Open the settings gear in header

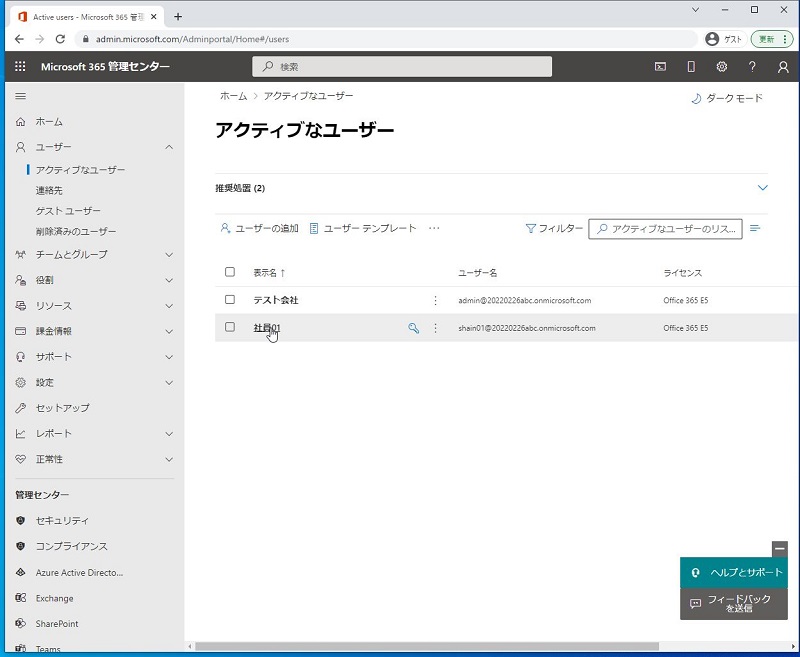point(721,66)
